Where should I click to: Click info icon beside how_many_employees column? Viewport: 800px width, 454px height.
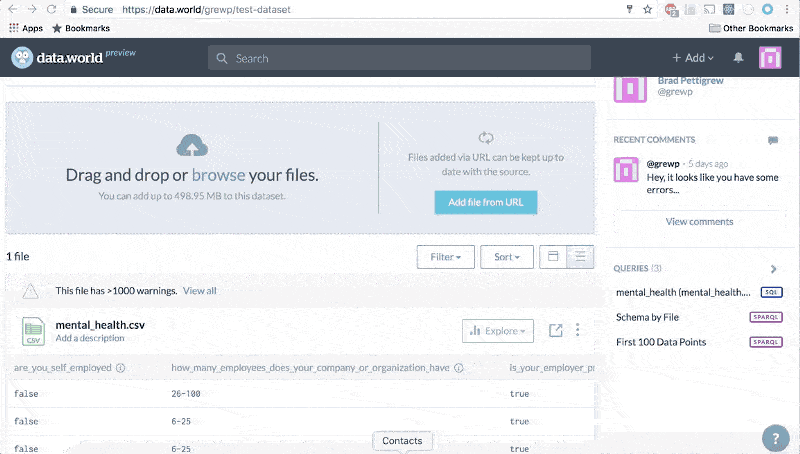pos(459,368)
